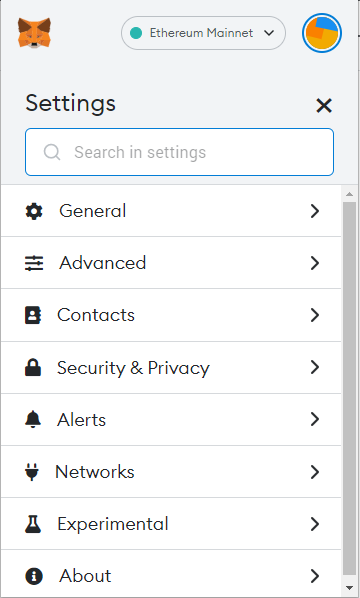The image size is (360, 598).
Task: Expand Networks via its chevron arrow
Action: click(x=315, y=472)
